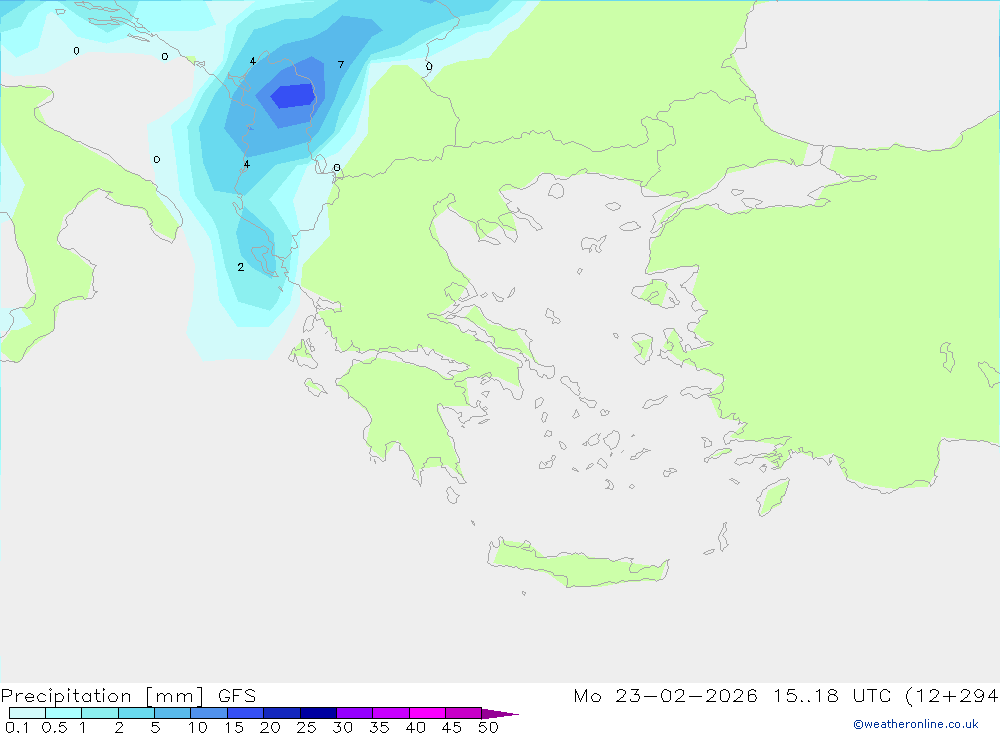Screen dimensions: 1000x733
Task: Click the legend label '0.5'
Action: coord(54,727)
